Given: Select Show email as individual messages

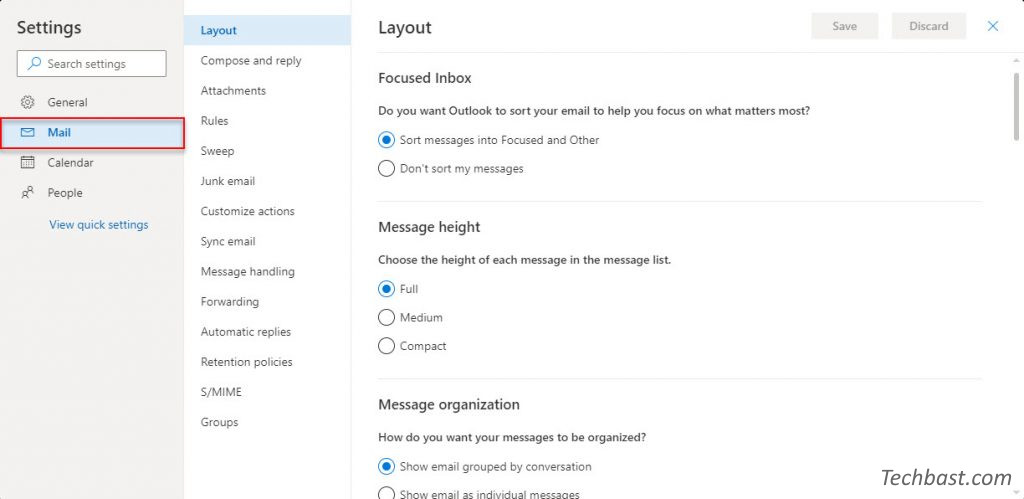Looking at the screenshot, I should tap(479, 494).
